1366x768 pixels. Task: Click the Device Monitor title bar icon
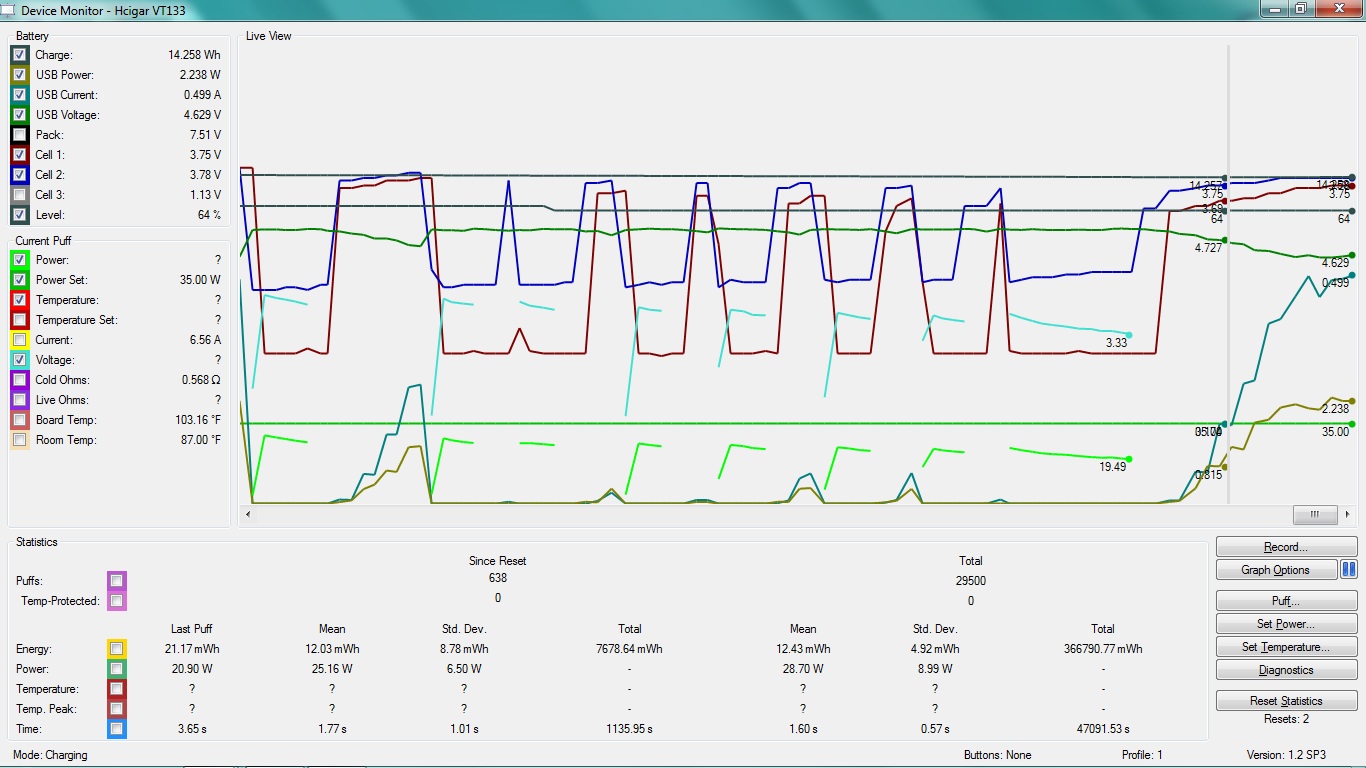coord(9,10)
